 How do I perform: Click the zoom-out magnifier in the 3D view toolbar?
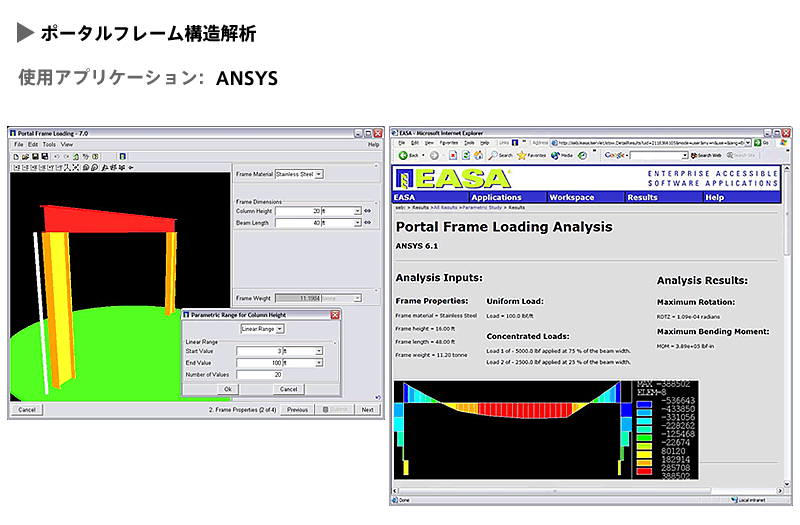[95, 167]
